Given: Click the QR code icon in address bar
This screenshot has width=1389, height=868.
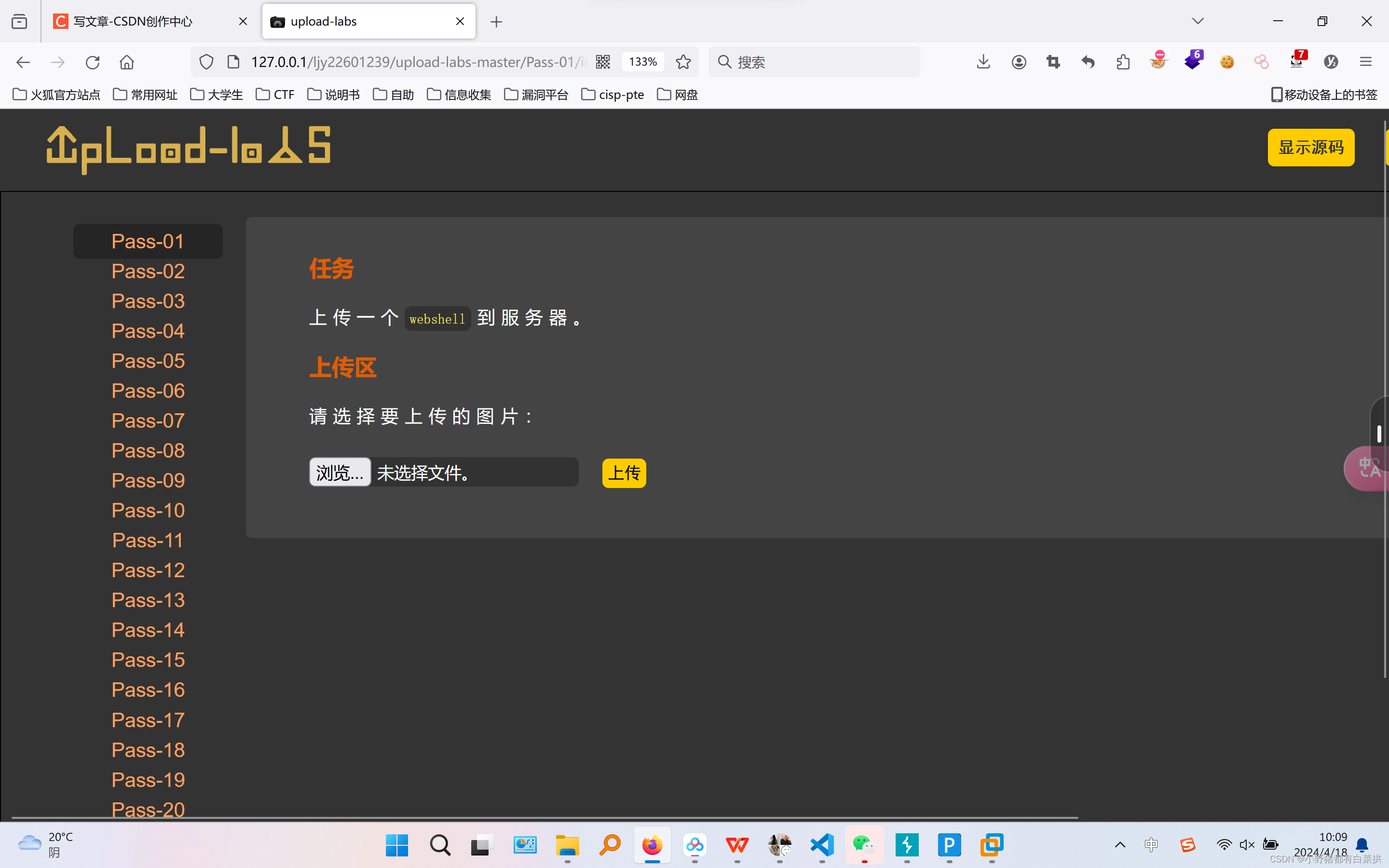Looking at the screenshot, I should 603,62.
